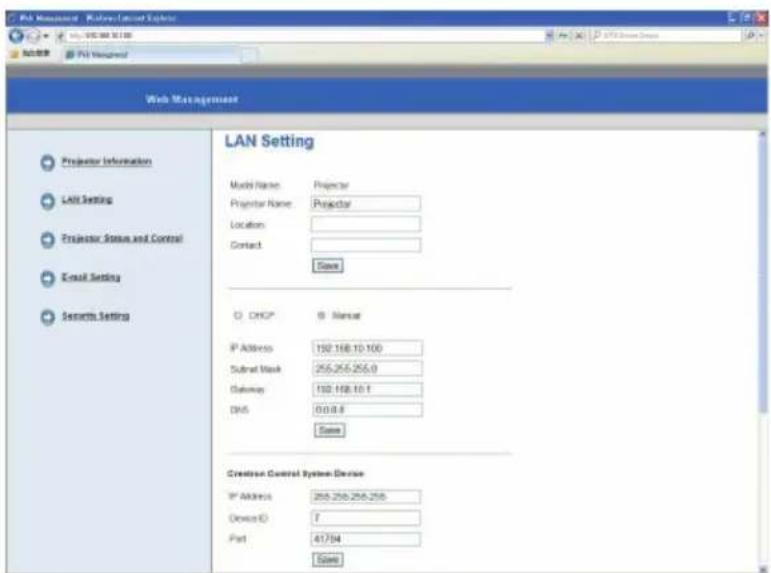Open the recent pages dropdown arrow

click(x=46, y=36)
